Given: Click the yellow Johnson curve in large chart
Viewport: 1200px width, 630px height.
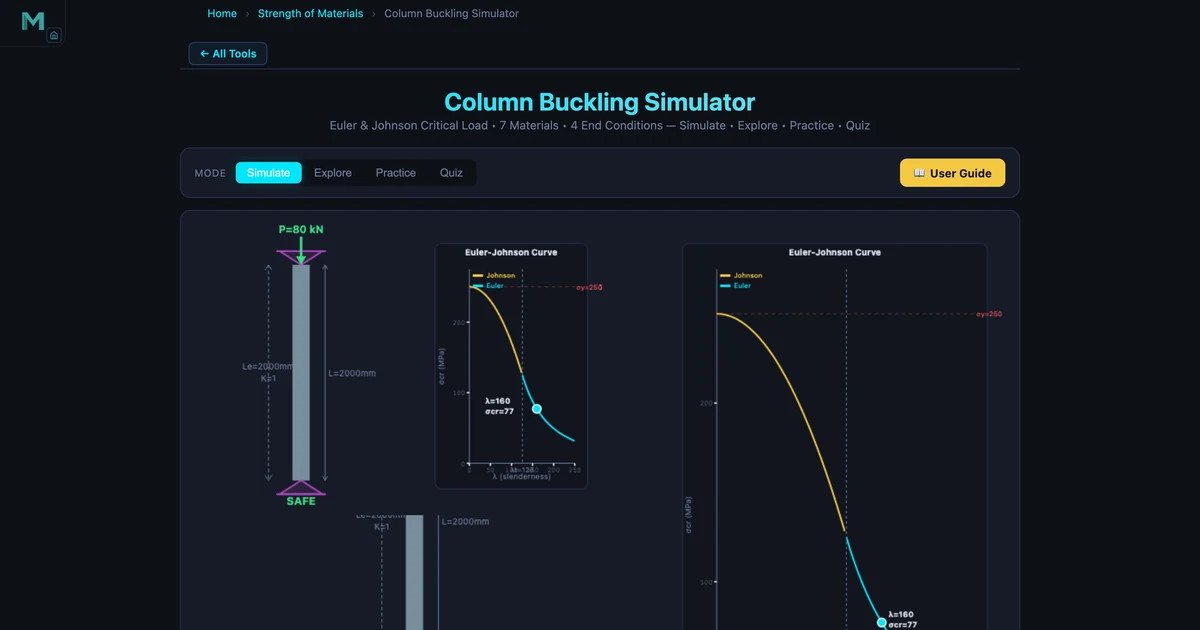Looking at the screenshot, I should 800,400.
